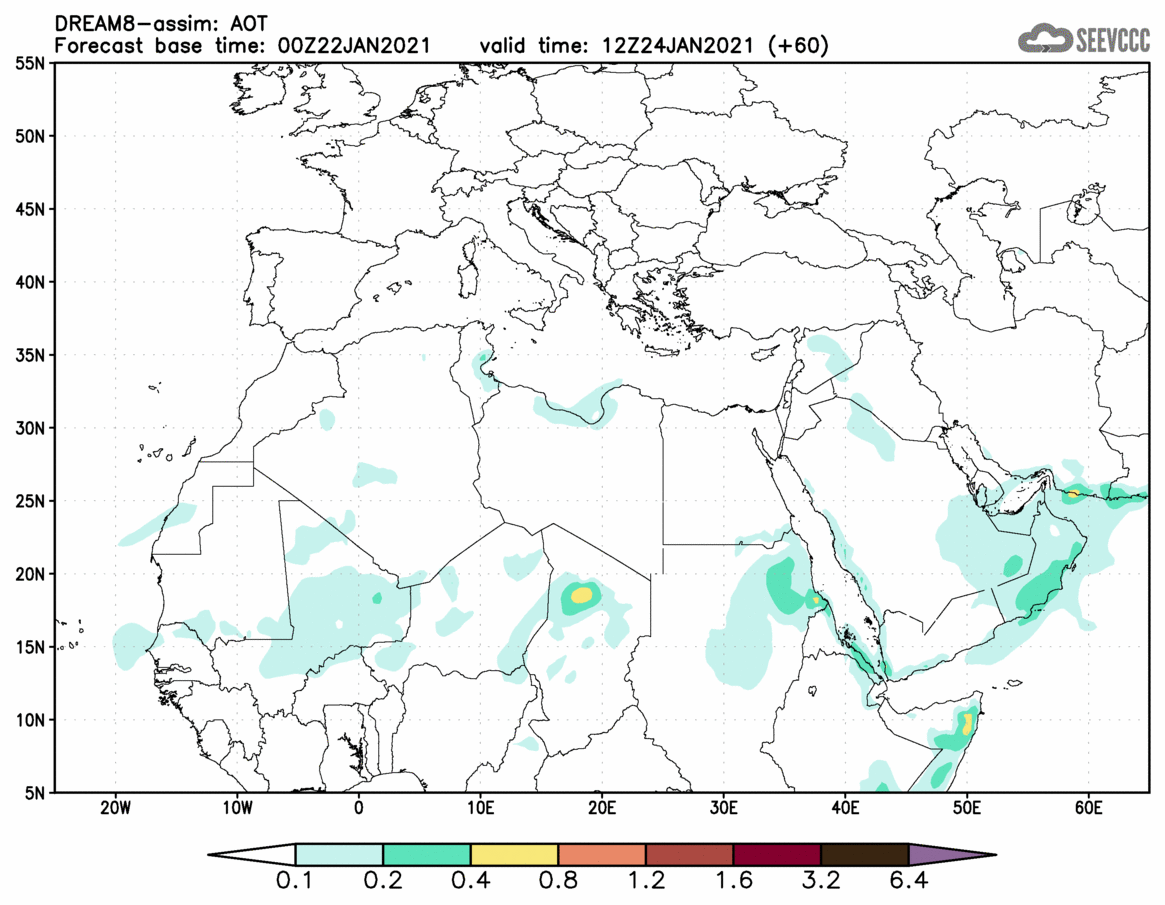Image resolution: width=1165 pixels, height=905 pixels.
Task: Click the light cyan 0.1–0.2 legend swatch
Action: pos(340,854)
